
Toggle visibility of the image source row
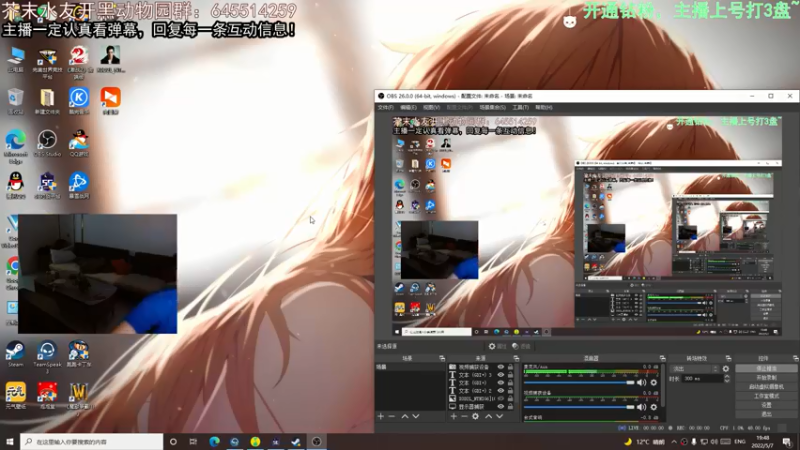click(501, 398)
